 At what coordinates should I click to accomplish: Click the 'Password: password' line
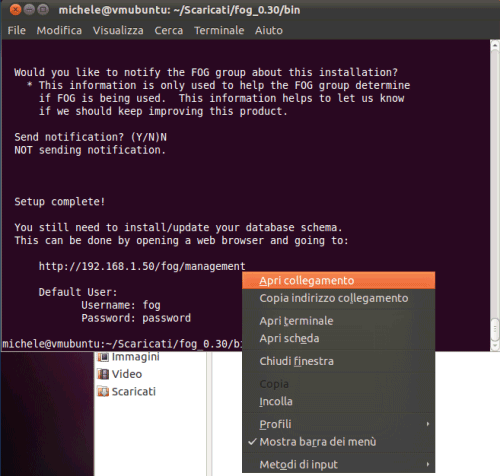click(136, 318)
